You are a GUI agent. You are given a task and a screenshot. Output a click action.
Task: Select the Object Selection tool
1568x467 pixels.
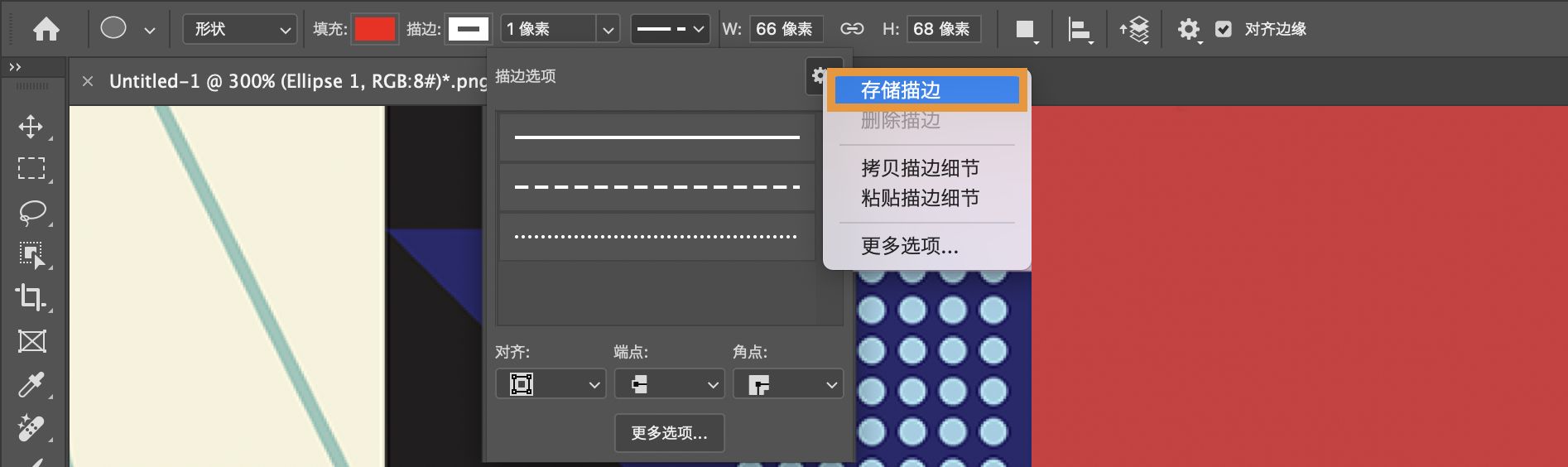coord(31,255)
